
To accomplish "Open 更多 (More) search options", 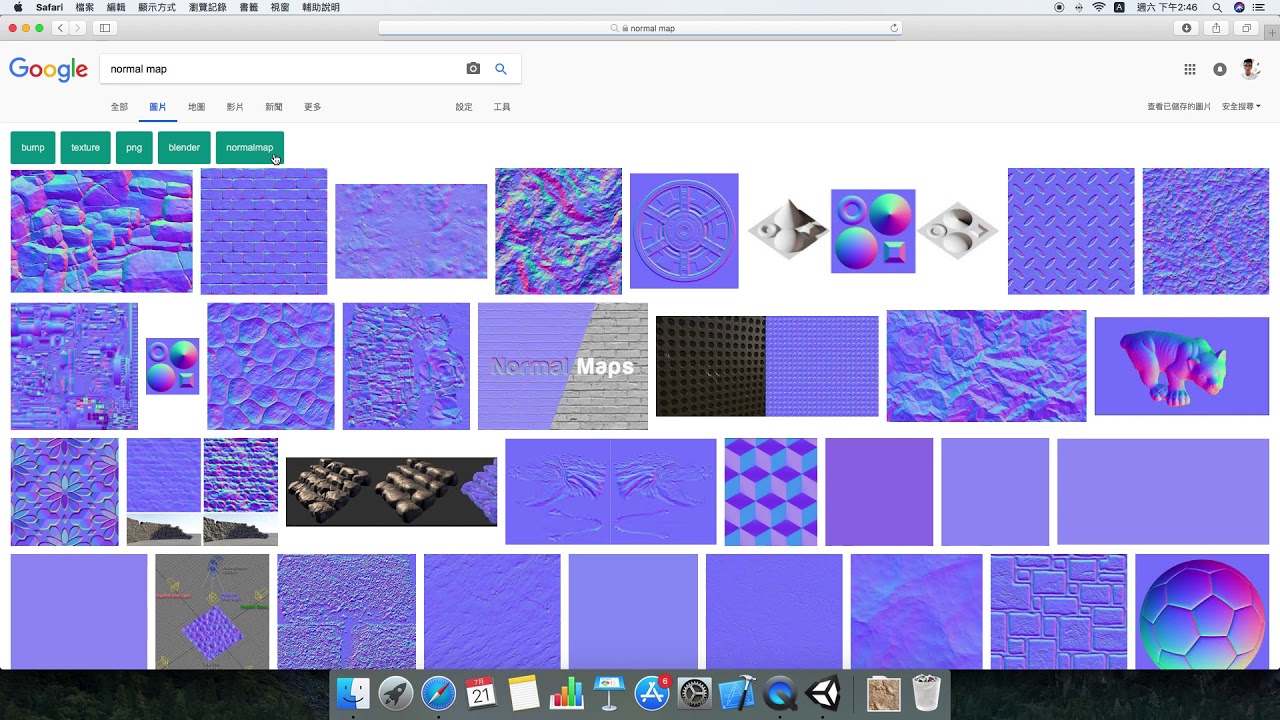I will (313, 107).
